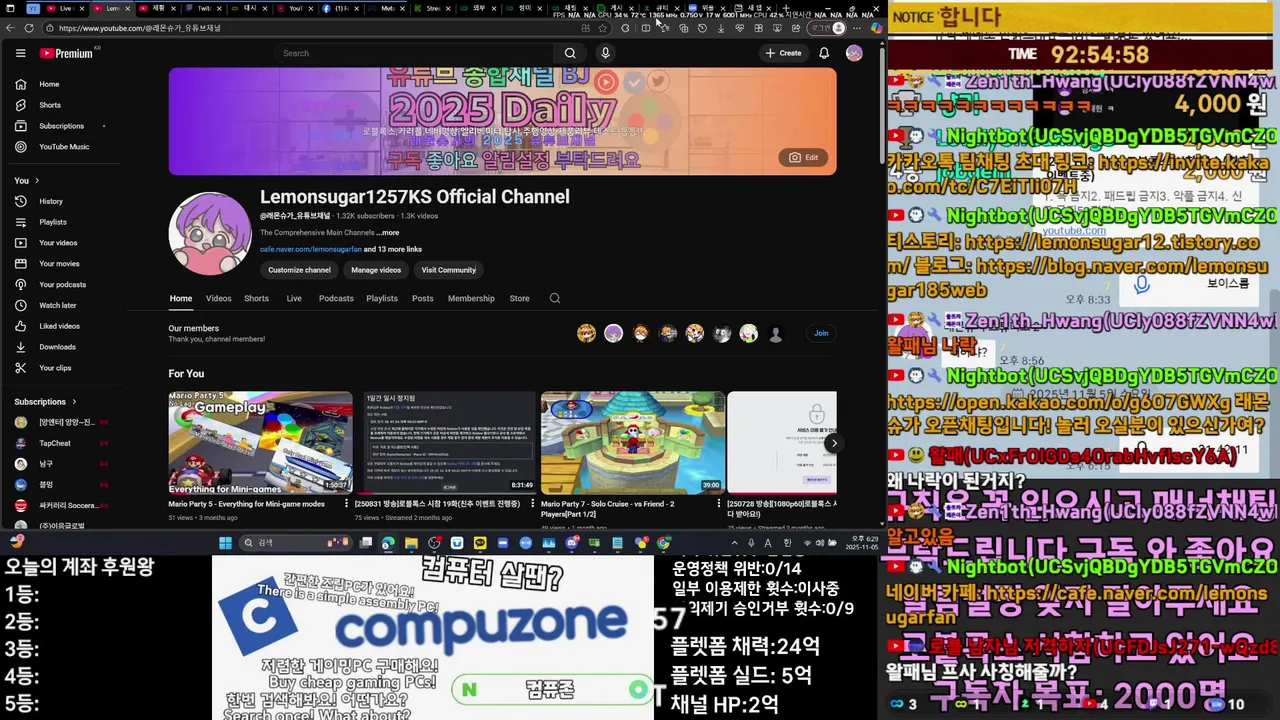The image size is (1280, 720).
Task: Bookmark page with address bar star
Action: [602, 28]
